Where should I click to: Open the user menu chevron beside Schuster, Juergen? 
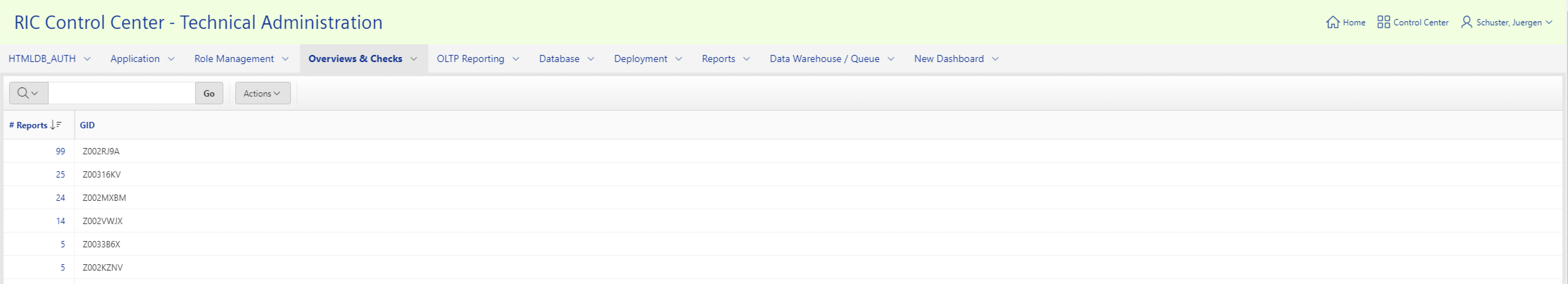coord(1549,23)
